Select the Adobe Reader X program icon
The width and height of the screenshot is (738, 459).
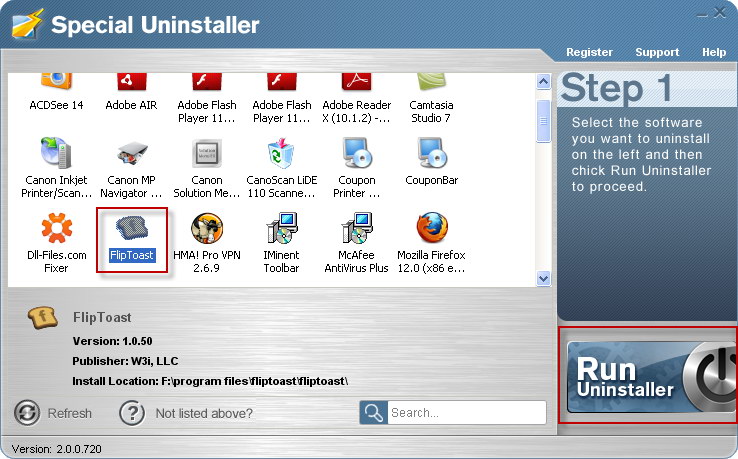356,81
